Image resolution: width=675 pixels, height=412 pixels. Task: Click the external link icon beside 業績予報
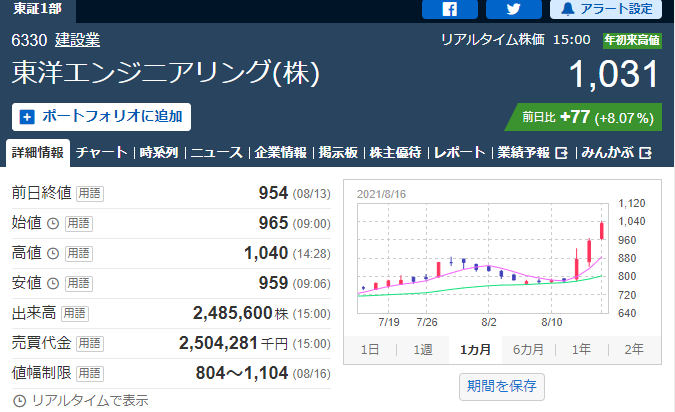click(x=561, y=153)
